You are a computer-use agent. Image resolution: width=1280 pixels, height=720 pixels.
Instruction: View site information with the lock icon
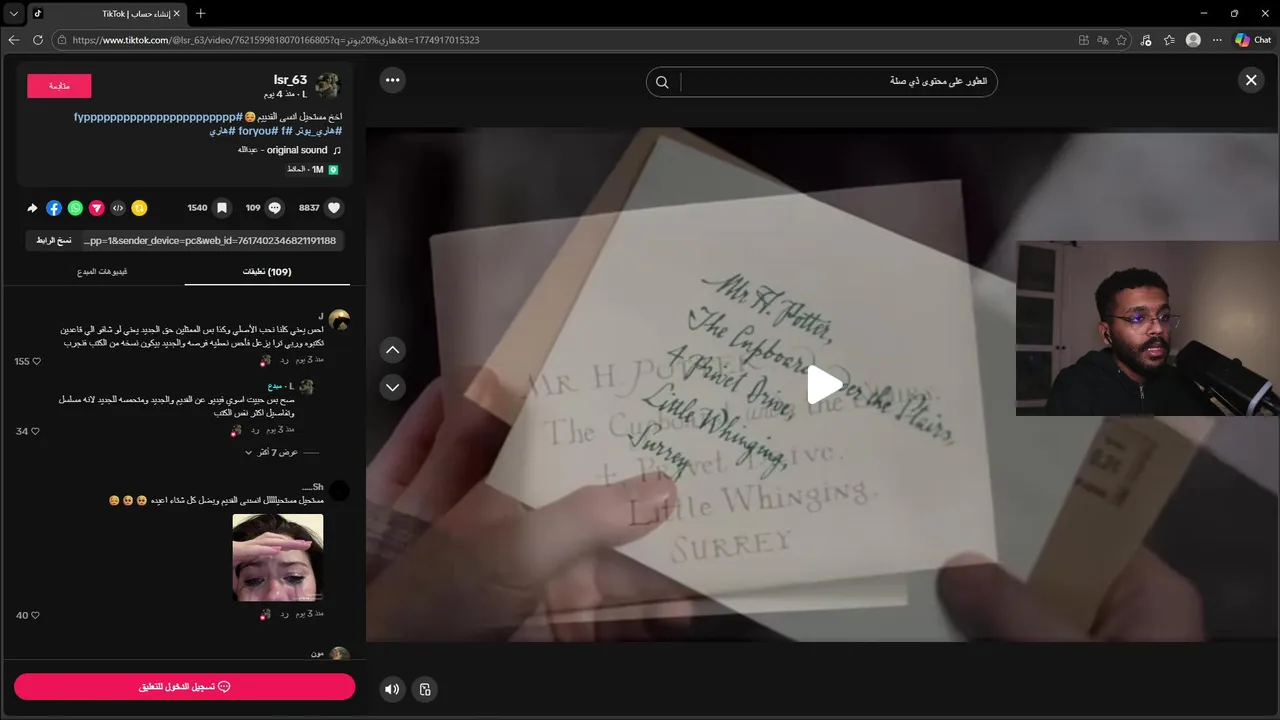pos(62,40)
